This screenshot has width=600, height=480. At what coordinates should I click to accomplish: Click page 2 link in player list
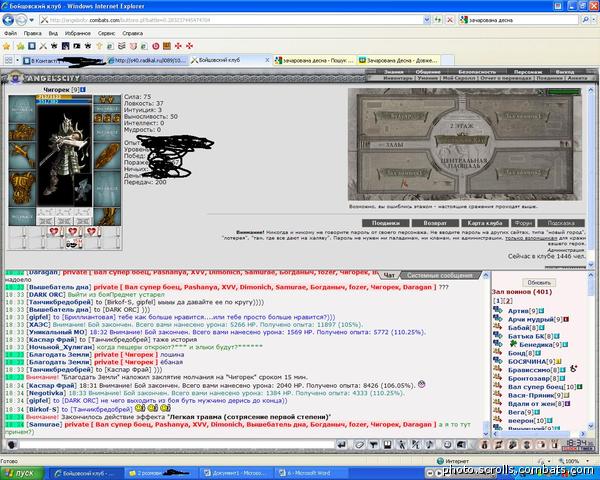[509, 300]
